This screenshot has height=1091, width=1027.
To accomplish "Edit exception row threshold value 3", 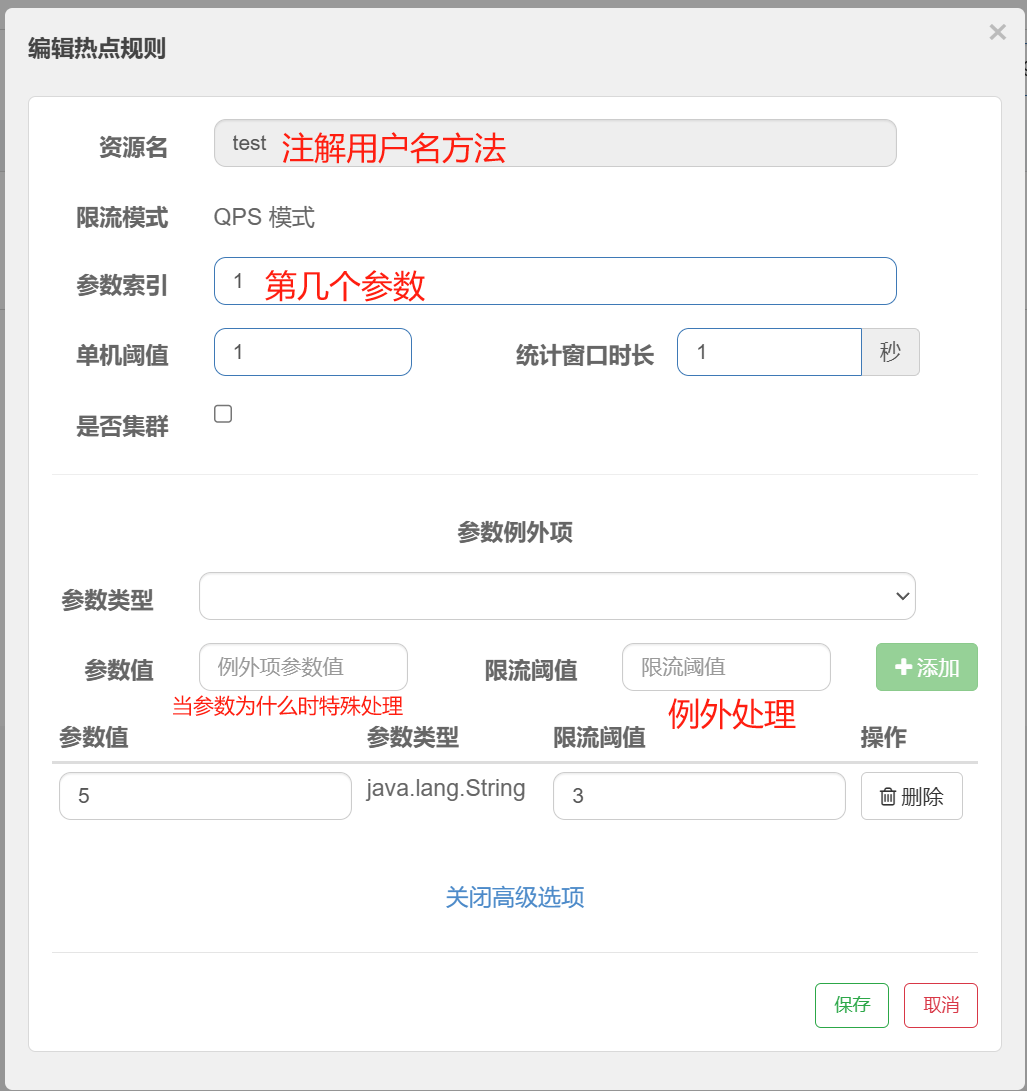I will [x=699, y=796].
